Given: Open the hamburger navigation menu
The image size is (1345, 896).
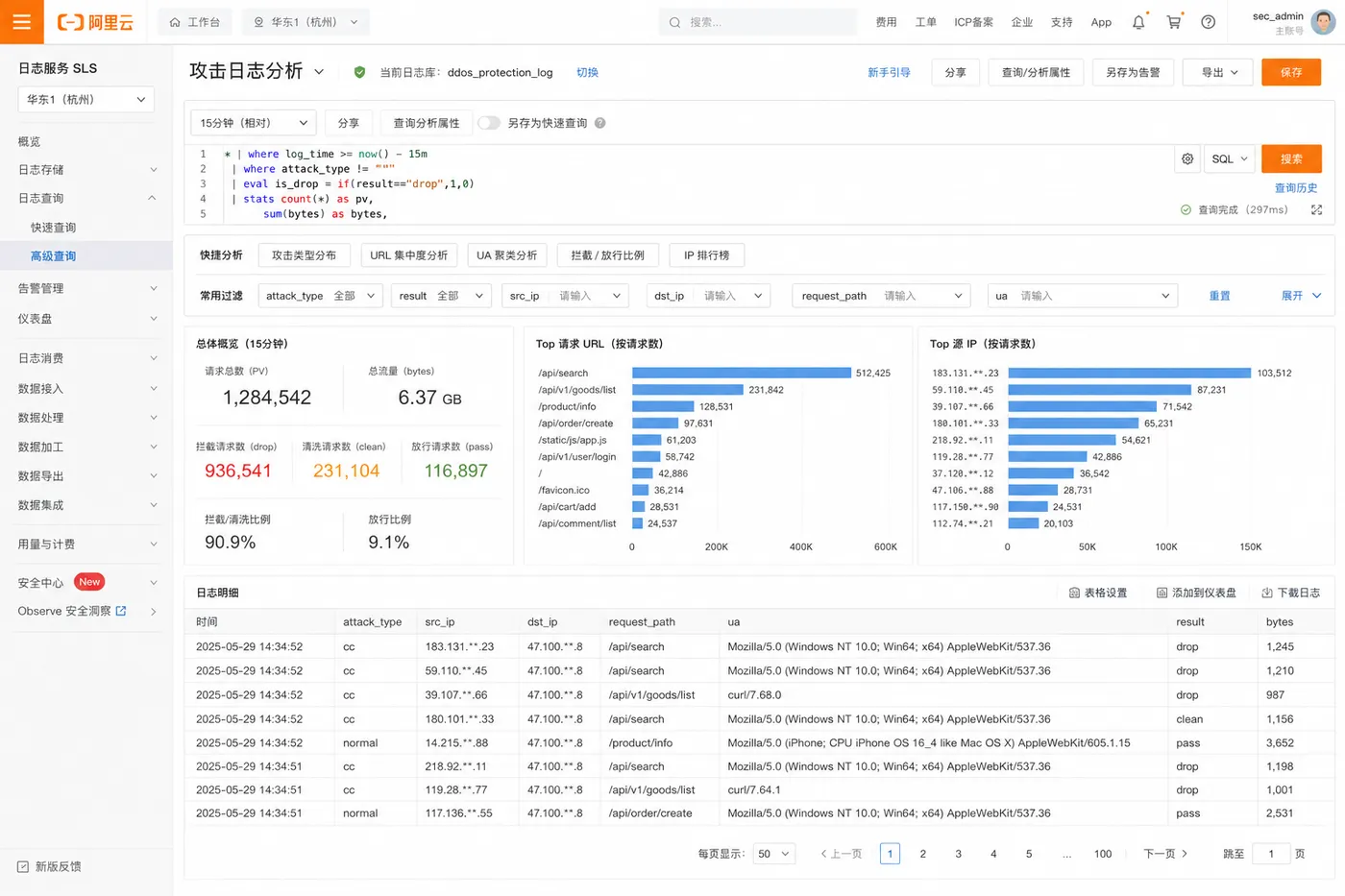Looking at the screenshot, I should pos(21,22).
